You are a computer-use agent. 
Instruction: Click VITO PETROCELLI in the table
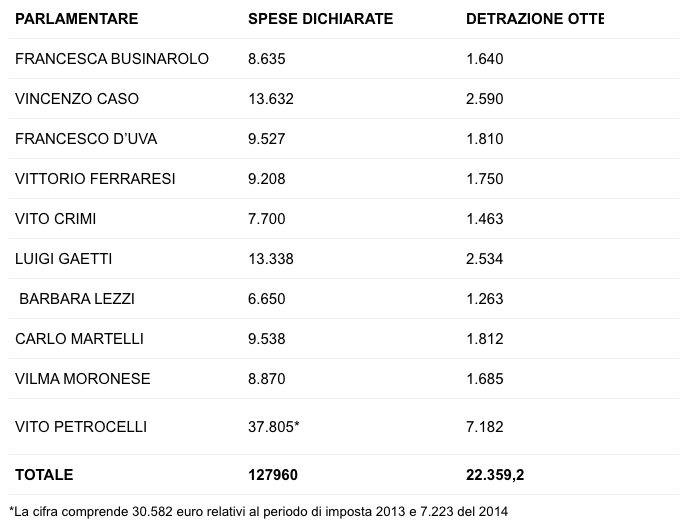pos(81,427)
